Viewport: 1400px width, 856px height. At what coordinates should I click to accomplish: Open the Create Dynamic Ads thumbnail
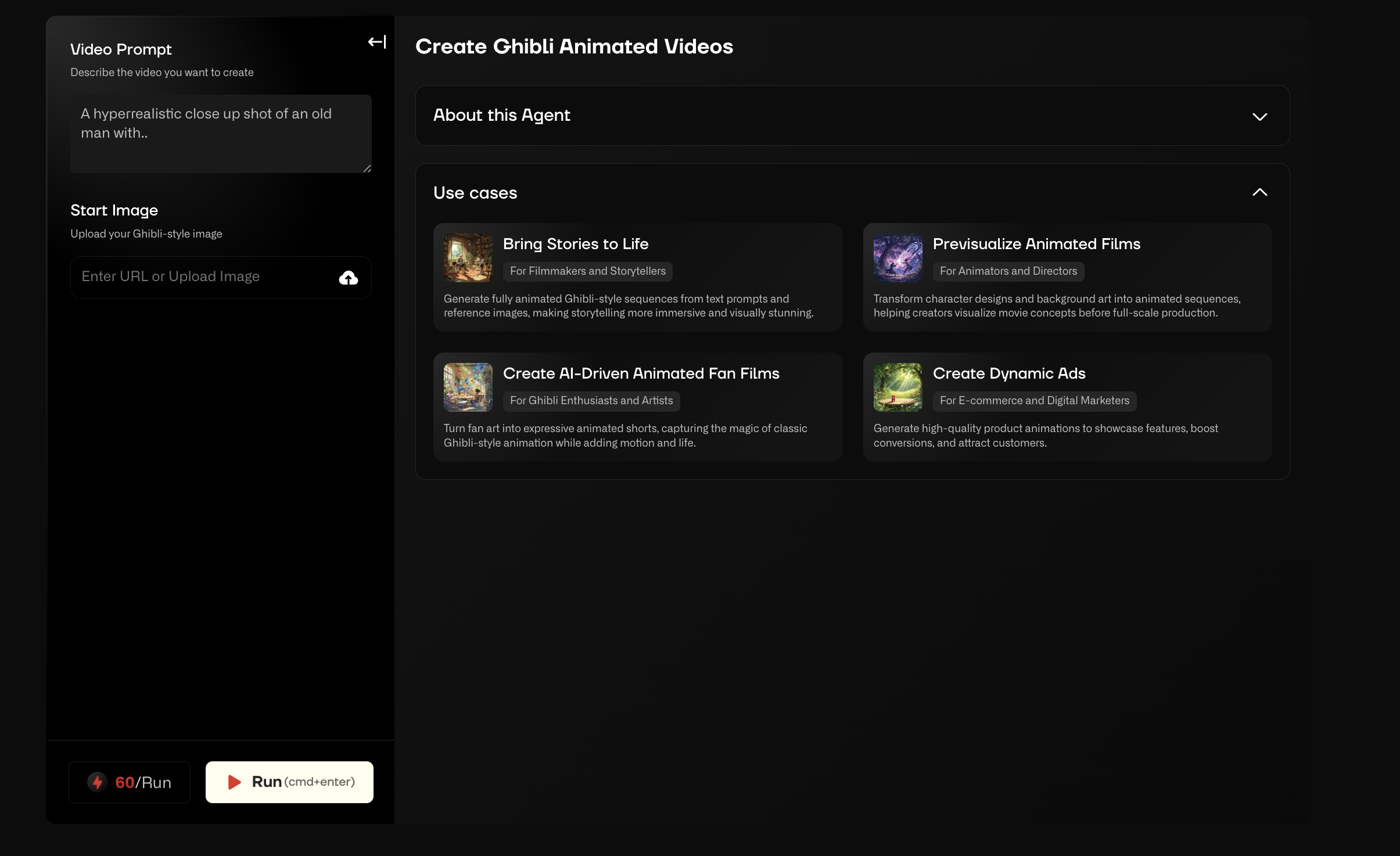pyautogui.click(x=898, y=387)
